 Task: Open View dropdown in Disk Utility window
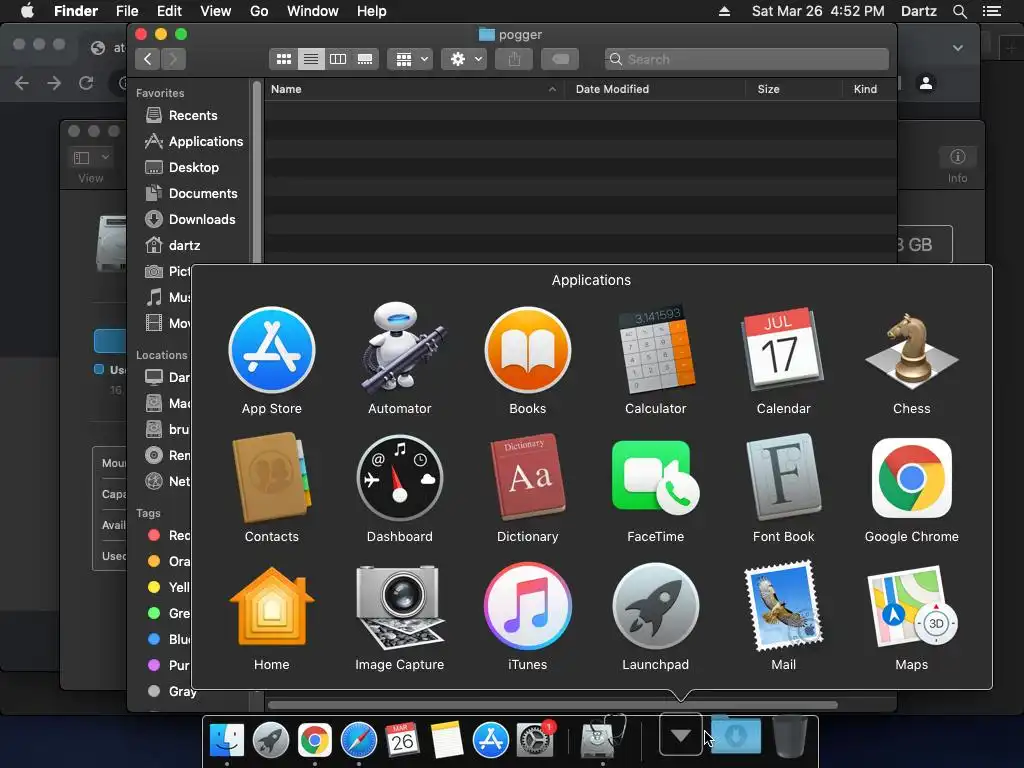click(91, 157)
